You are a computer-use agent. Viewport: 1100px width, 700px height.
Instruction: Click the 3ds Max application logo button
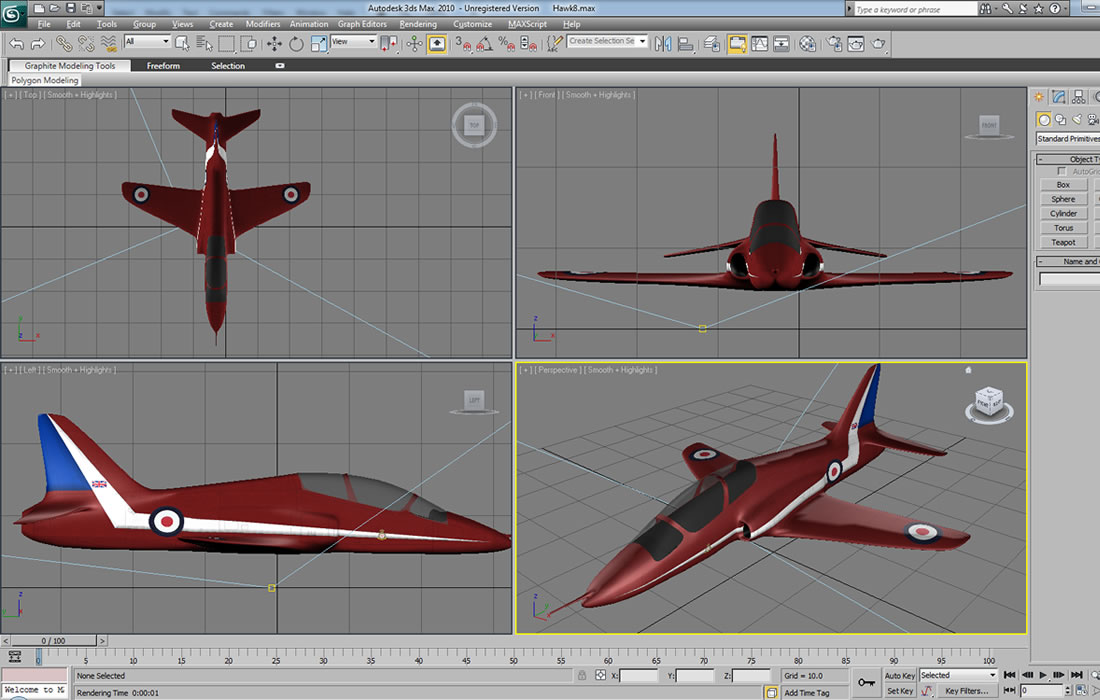pyautogui.click(x=15, y=13)
